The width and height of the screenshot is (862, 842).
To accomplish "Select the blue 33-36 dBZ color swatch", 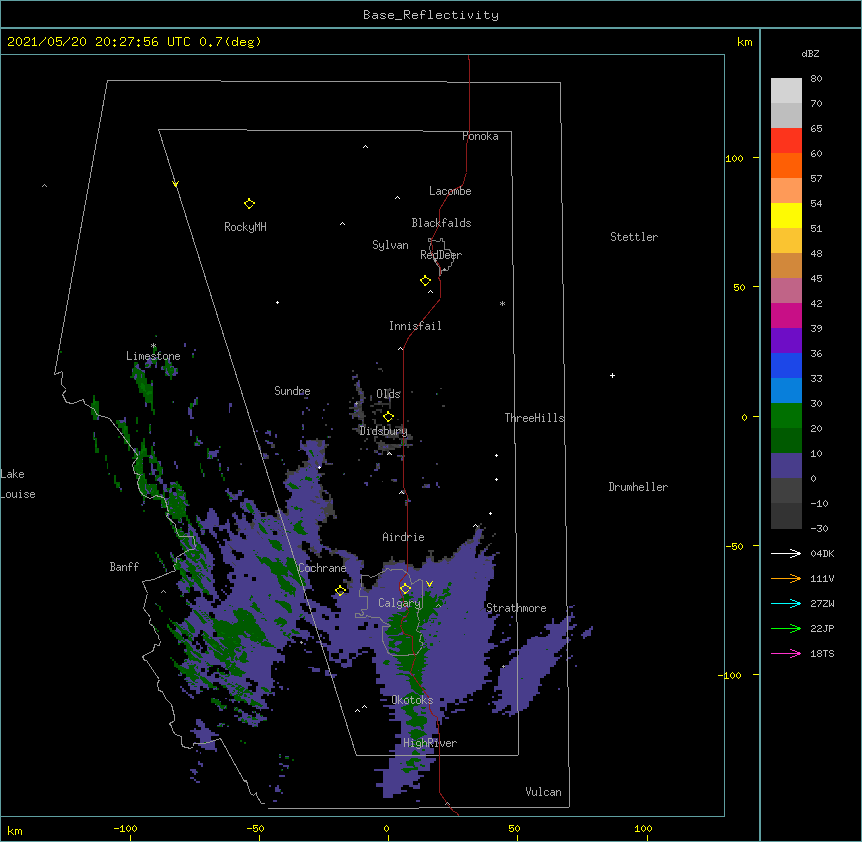I will click(x=786, y=365).
